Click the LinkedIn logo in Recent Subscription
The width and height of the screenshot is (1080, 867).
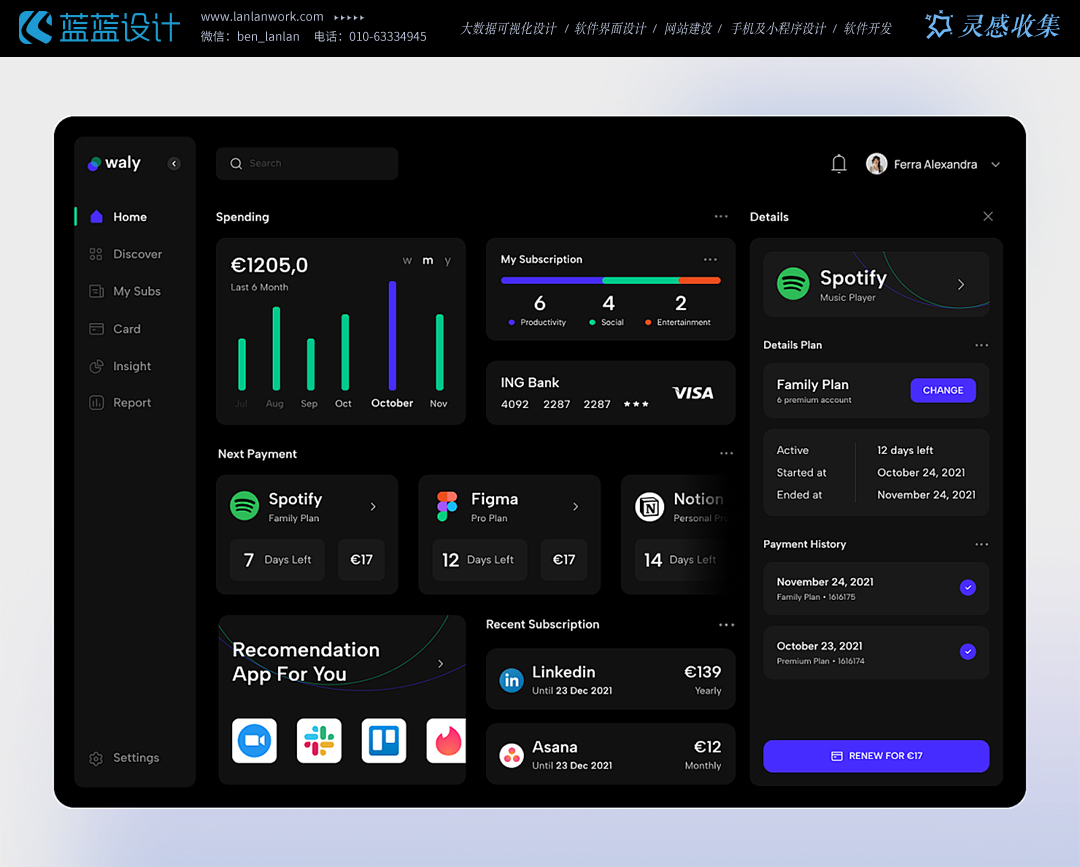[x=511, y=681]
